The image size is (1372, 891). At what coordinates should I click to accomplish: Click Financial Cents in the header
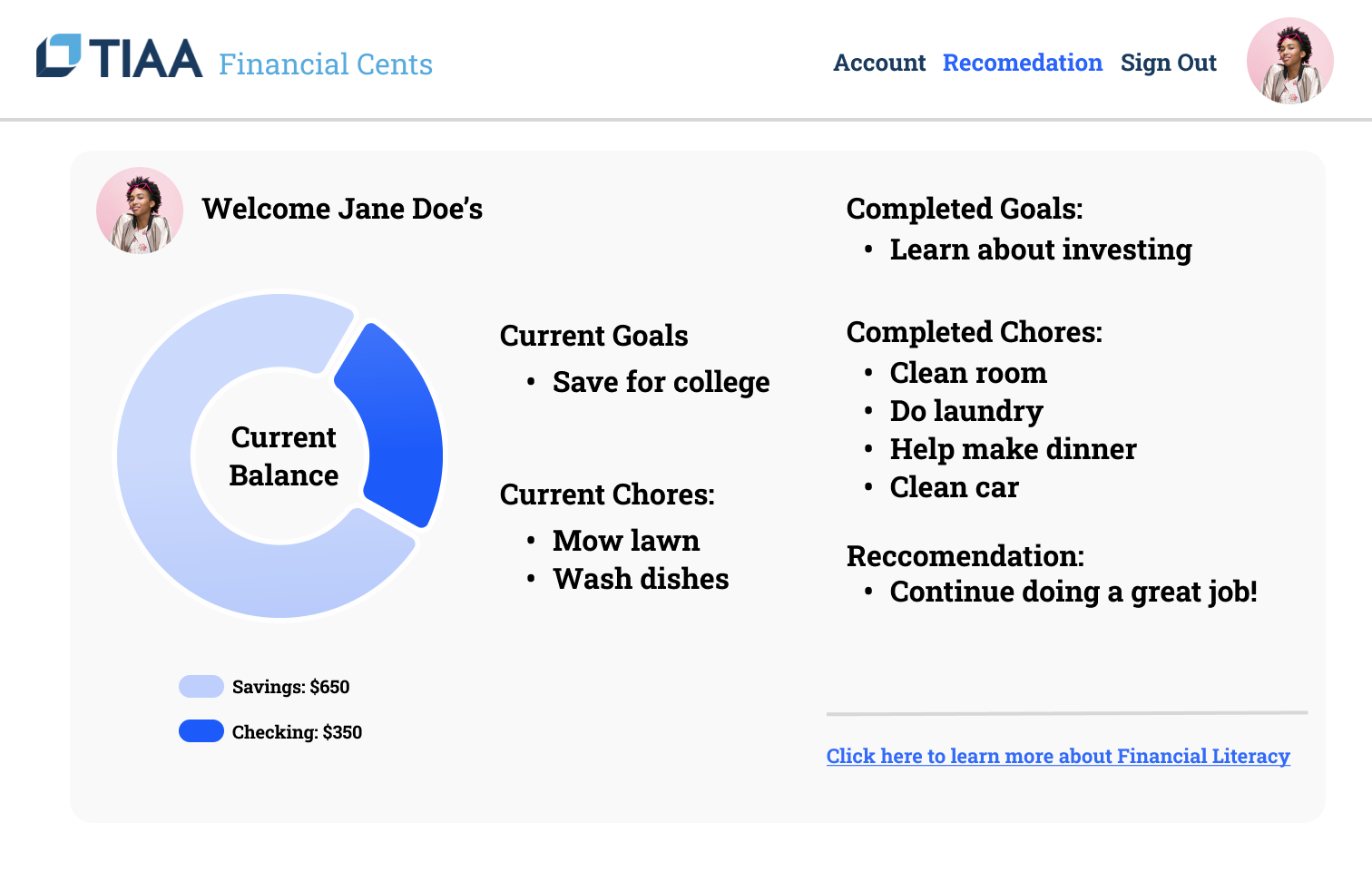click(x=325, y=64)
